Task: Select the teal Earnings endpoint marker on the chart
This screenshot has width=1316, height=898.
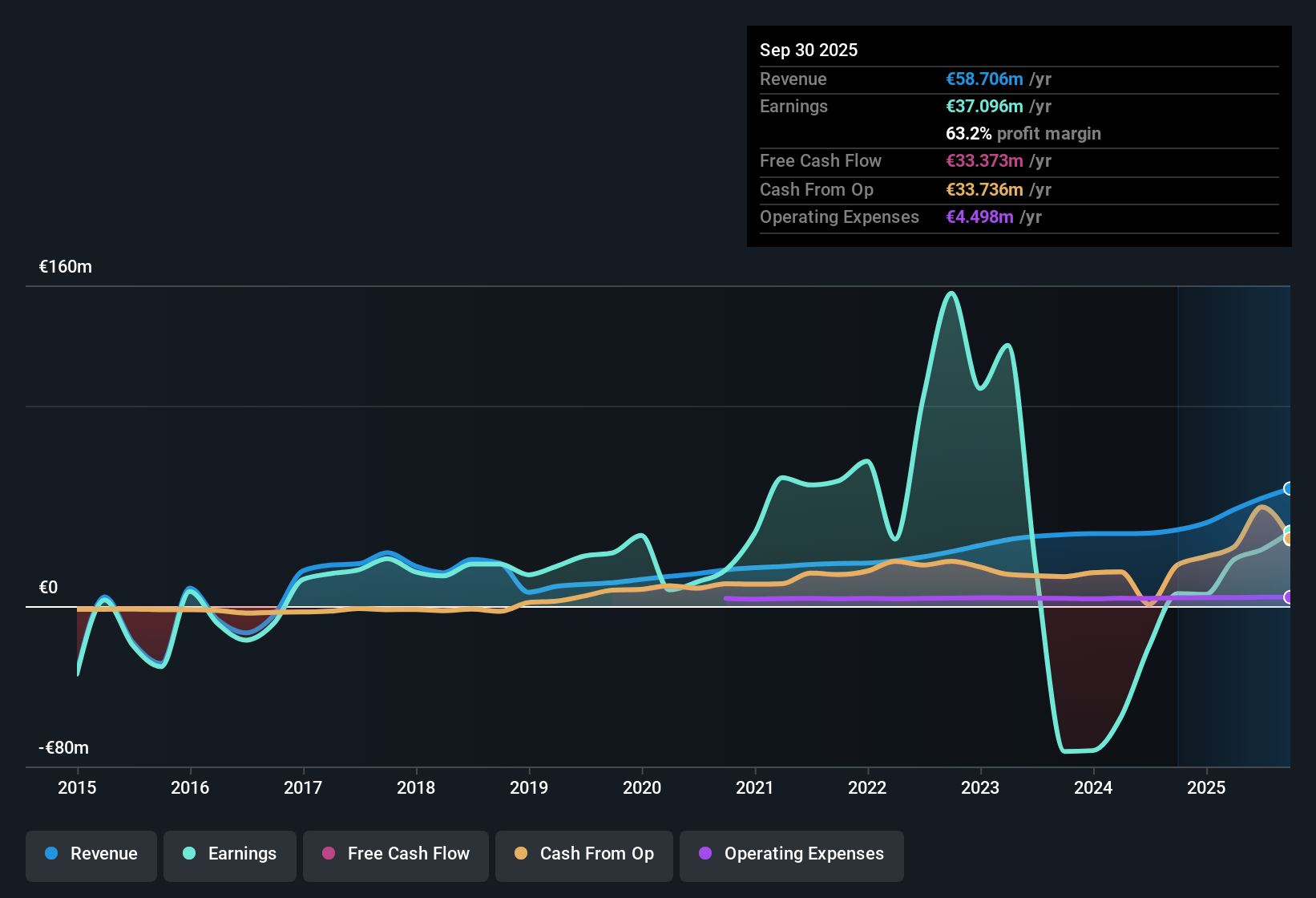Action: (x=1287, y=530)
